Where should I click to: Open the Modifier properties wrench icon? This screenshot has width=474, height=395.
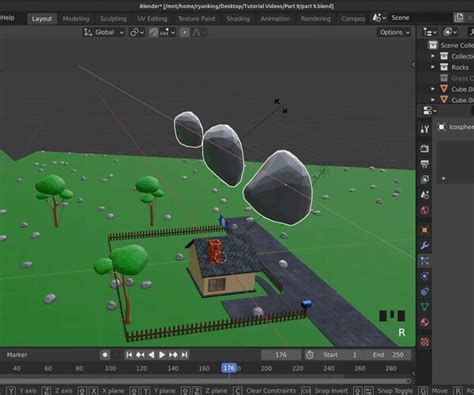(425, 246)
